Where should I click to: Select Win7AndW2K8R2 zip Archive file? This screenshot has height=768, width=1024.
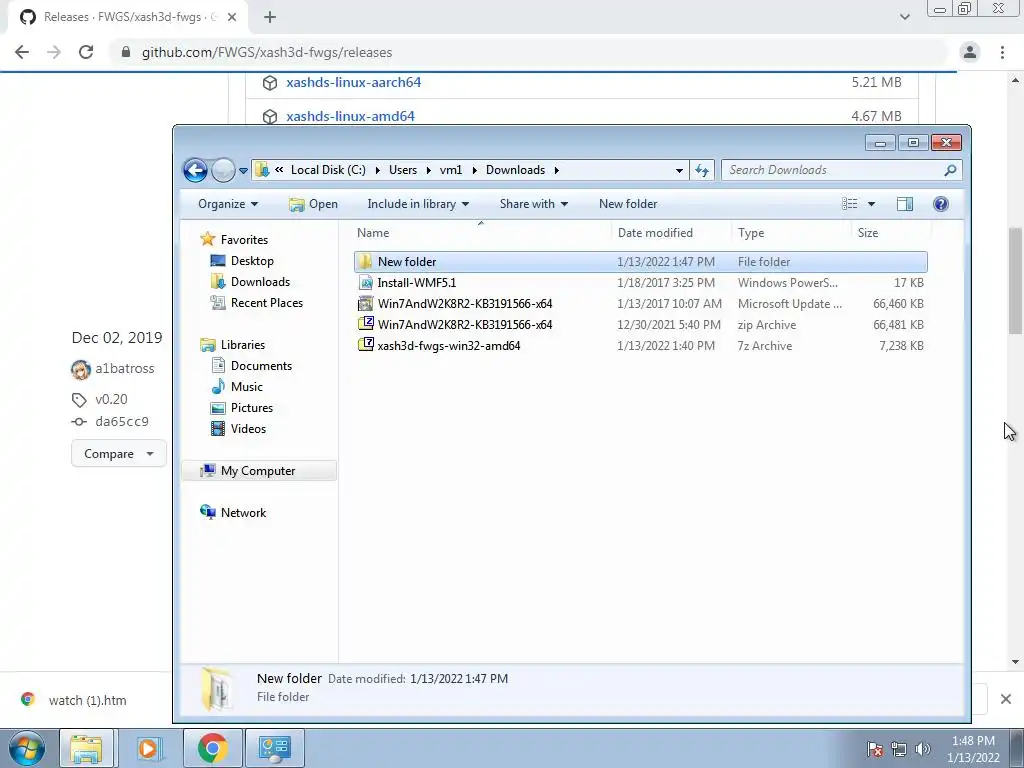pyautogui.click(x=640, y=325)
